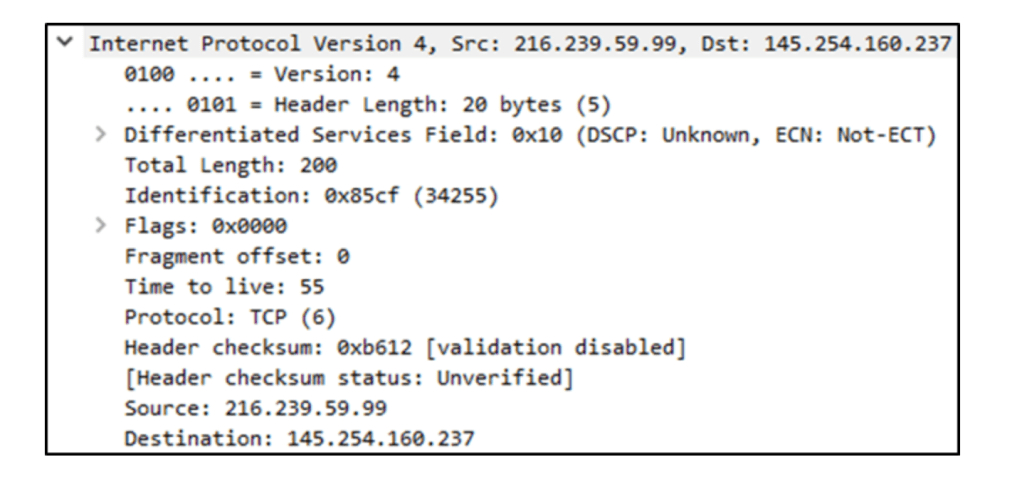Expand the Flags: 0x0000 row
The width and height of the screenshot is (1022, 494).
tap(102, 226)
